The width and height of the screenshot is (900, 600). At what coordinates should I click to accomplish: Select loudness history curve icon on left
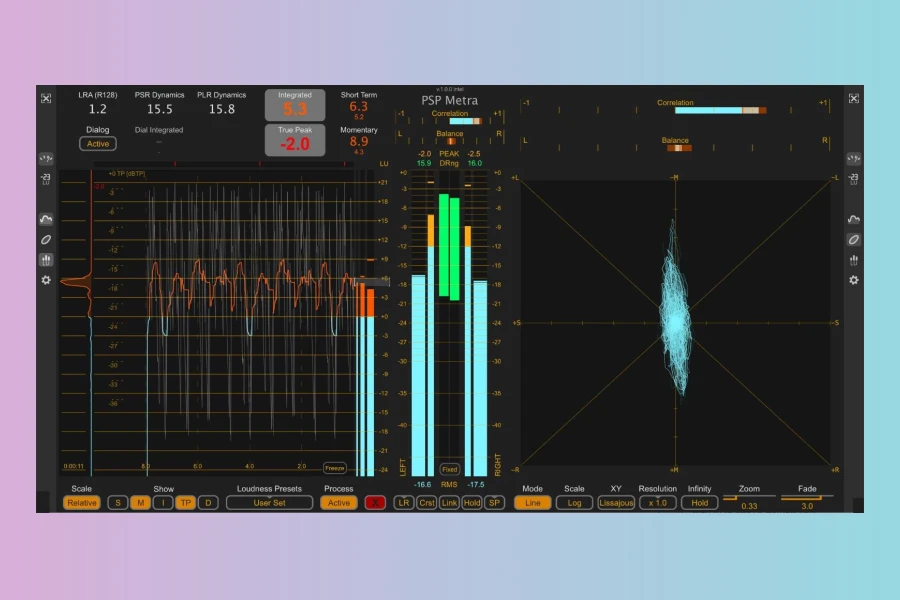click(46, 219)
